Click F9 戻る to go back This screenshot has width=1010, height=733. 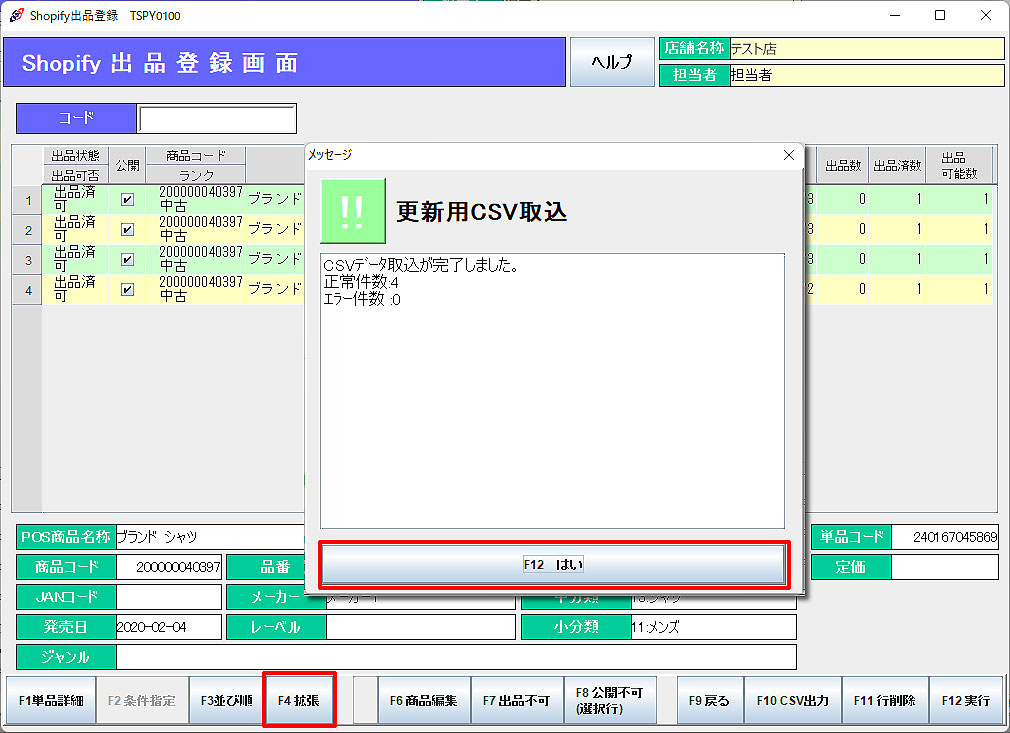pos(709,700)
